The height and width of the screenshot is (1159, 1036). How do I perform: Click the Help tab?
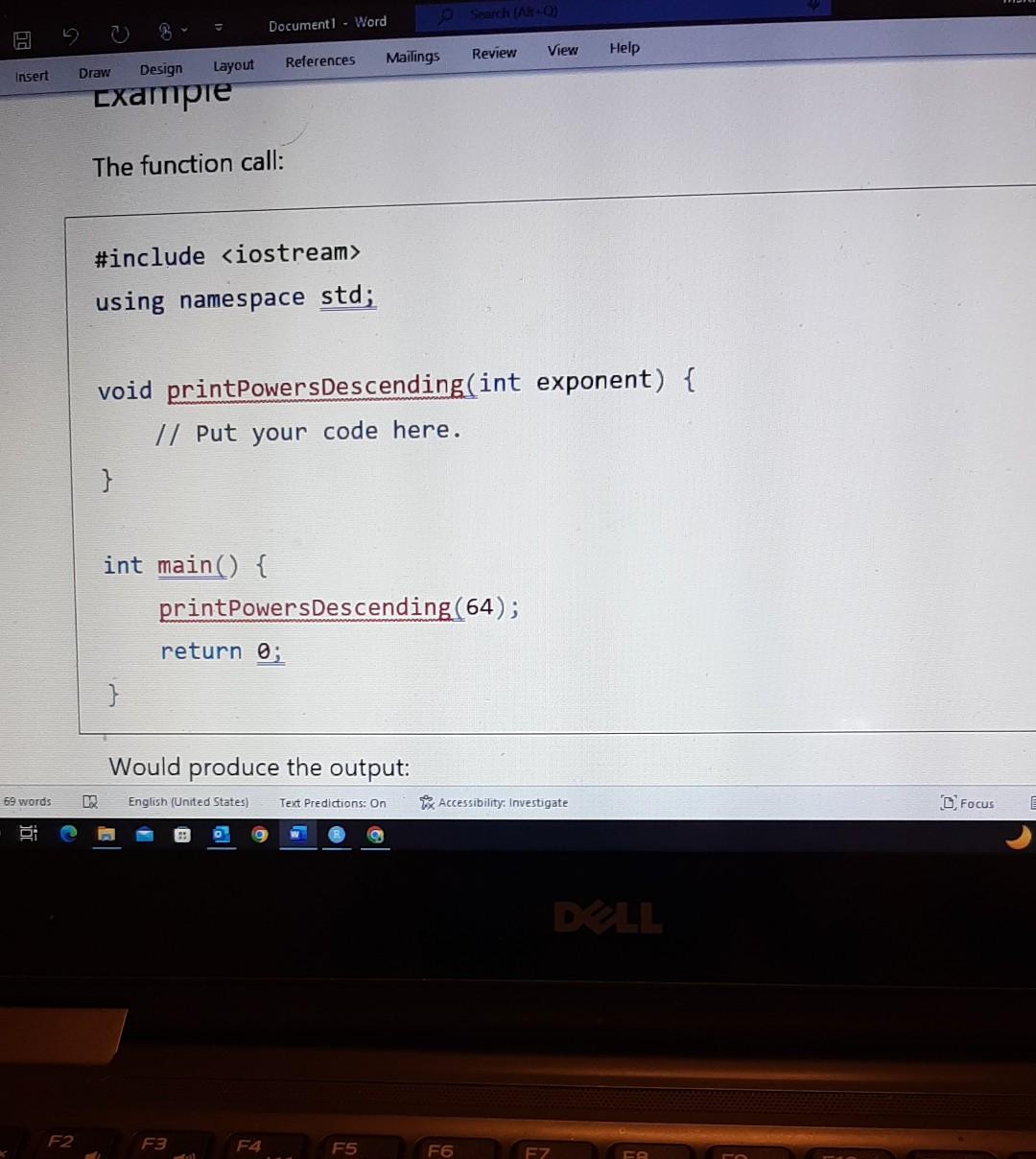[624, 48]
